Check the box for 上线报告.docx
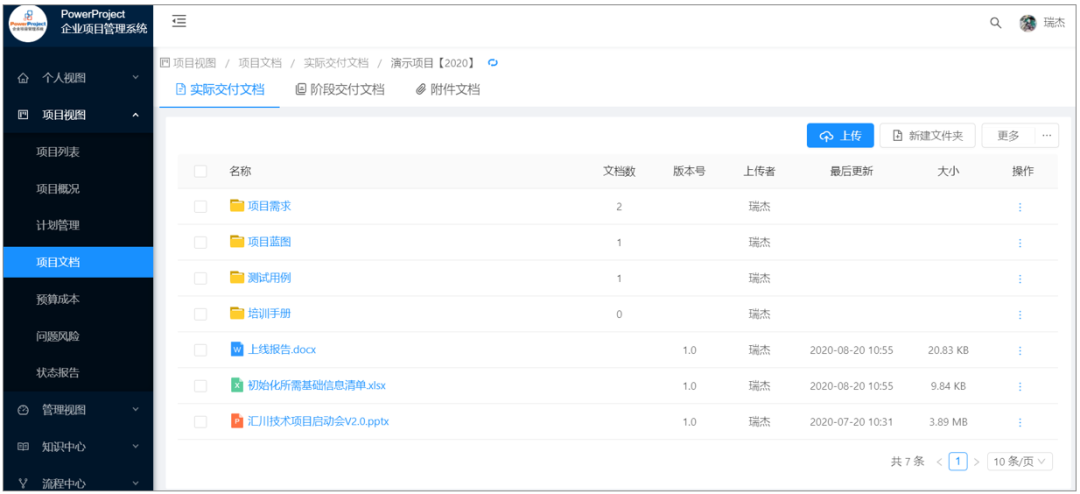Viewport: 1080px width, 494px height. (200, 350)
